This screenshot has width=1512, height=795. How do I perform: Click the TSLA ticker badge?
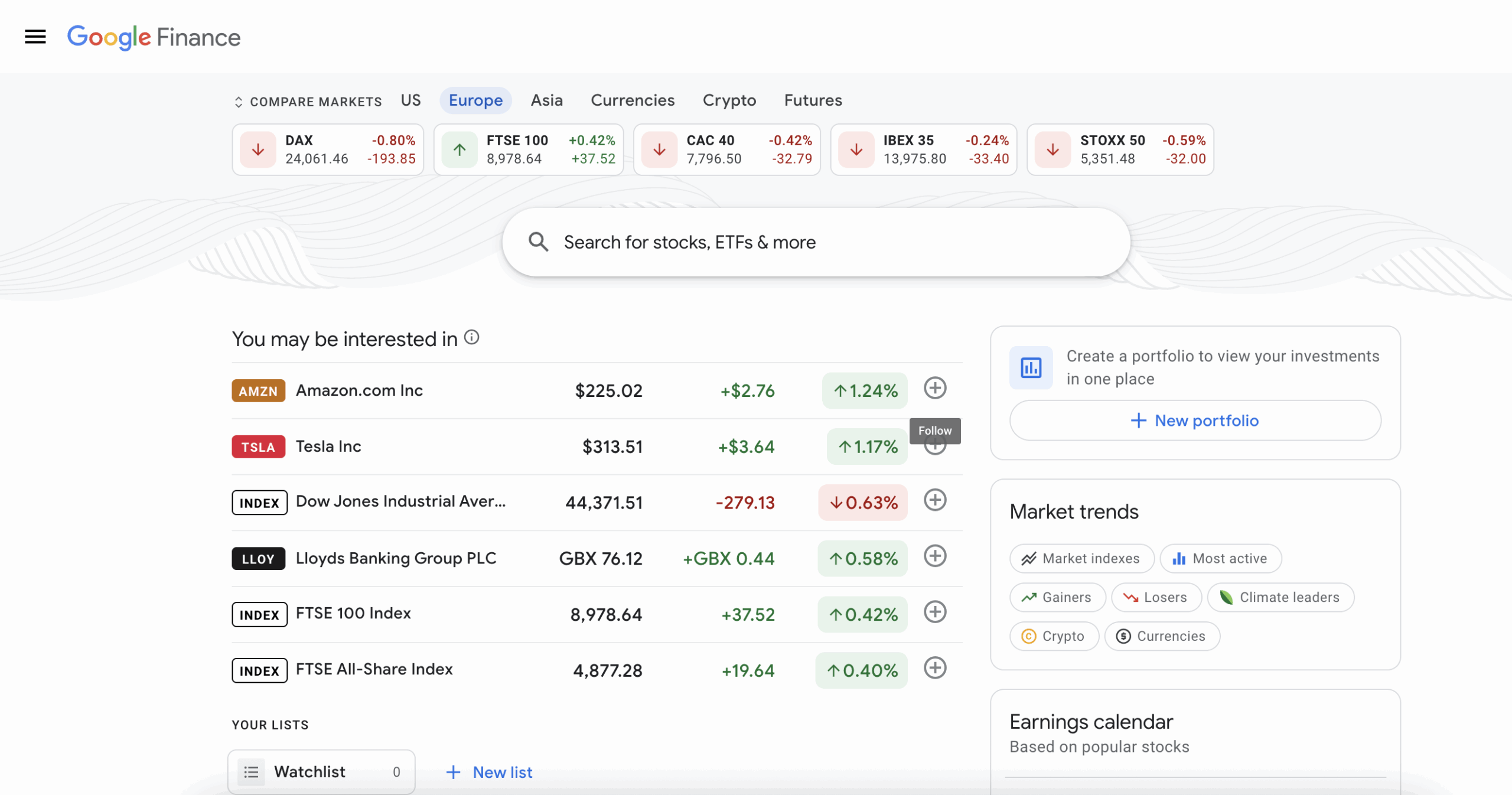click(x=258, y=447)
